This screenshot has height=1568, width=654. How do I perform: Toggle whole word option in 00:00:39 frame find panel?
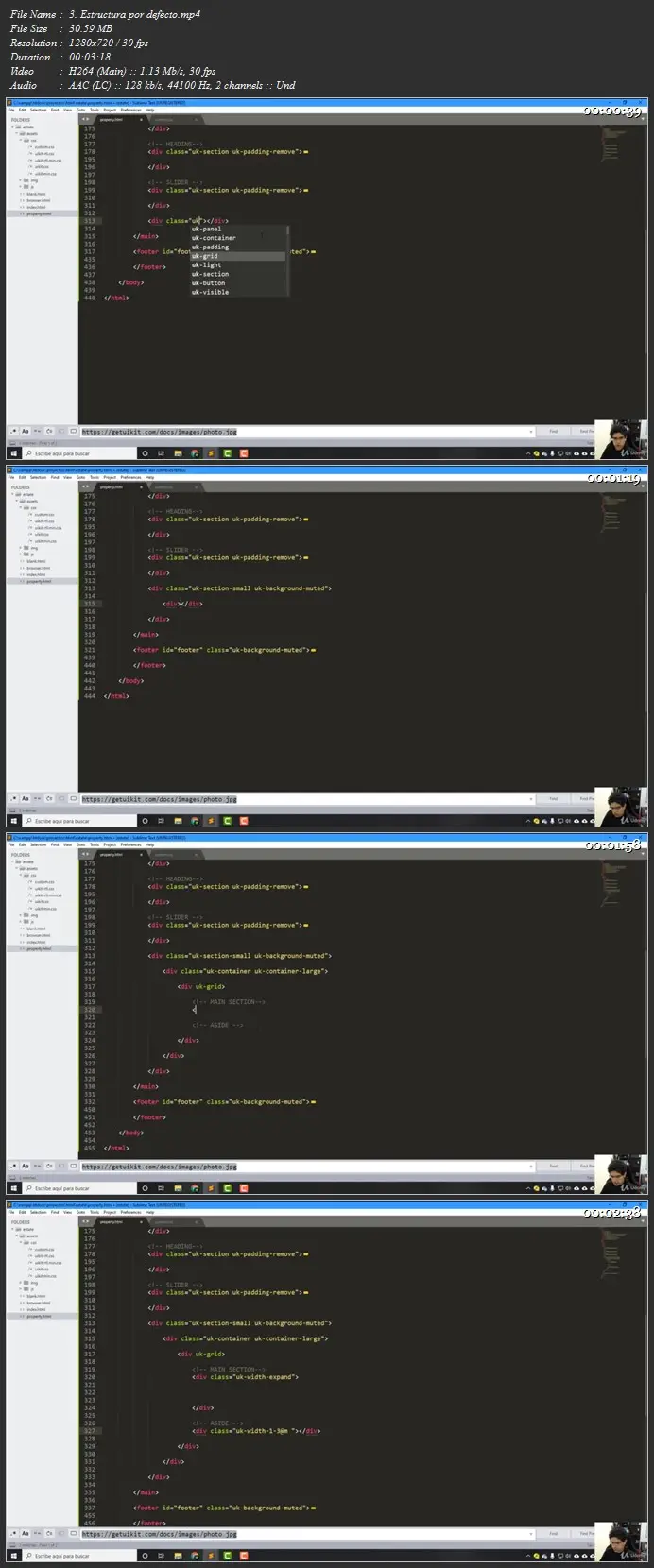tap(38, 432)
